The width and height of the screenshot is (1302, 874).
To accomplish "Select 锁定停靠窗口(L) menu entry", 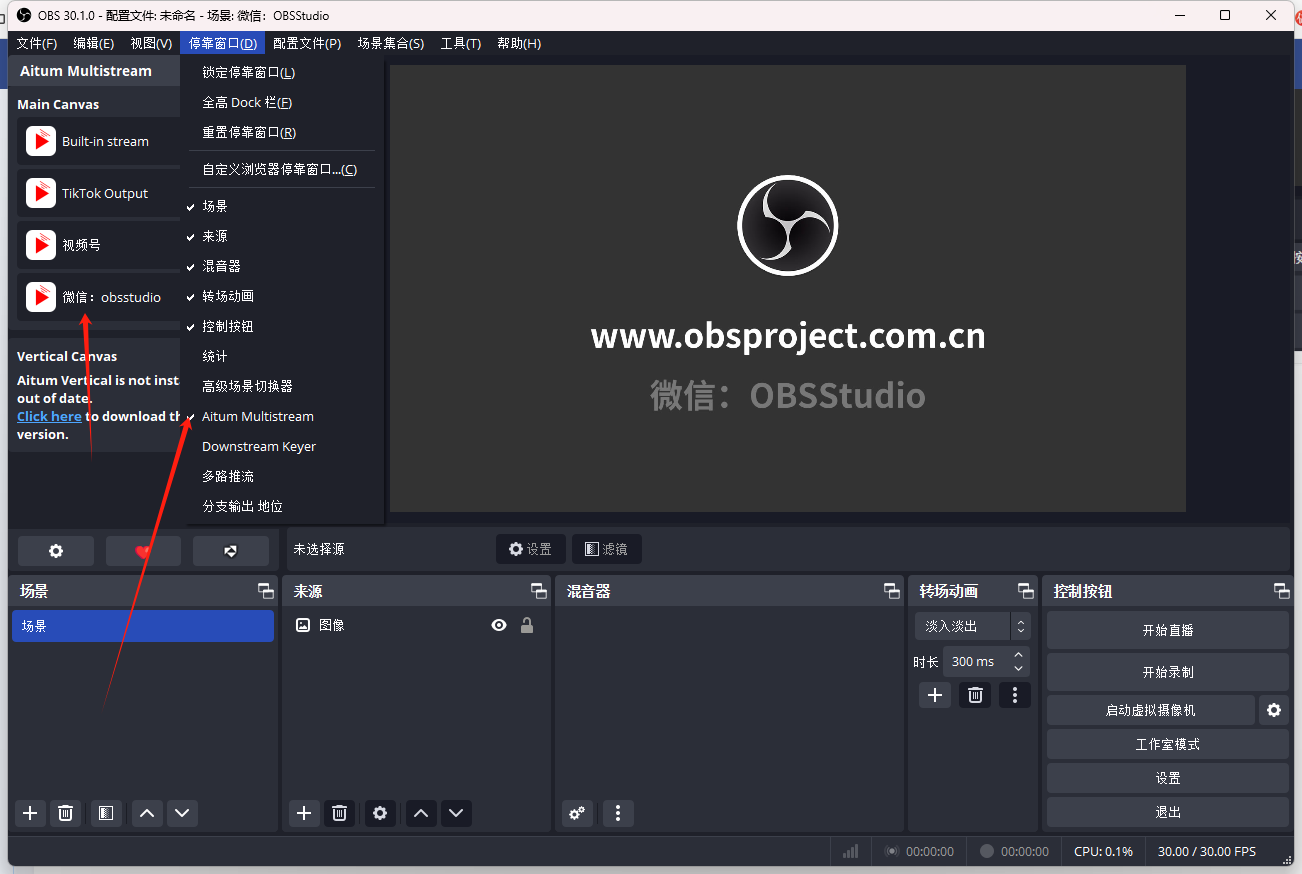I will pyautogui.click(x=283, y=73).
